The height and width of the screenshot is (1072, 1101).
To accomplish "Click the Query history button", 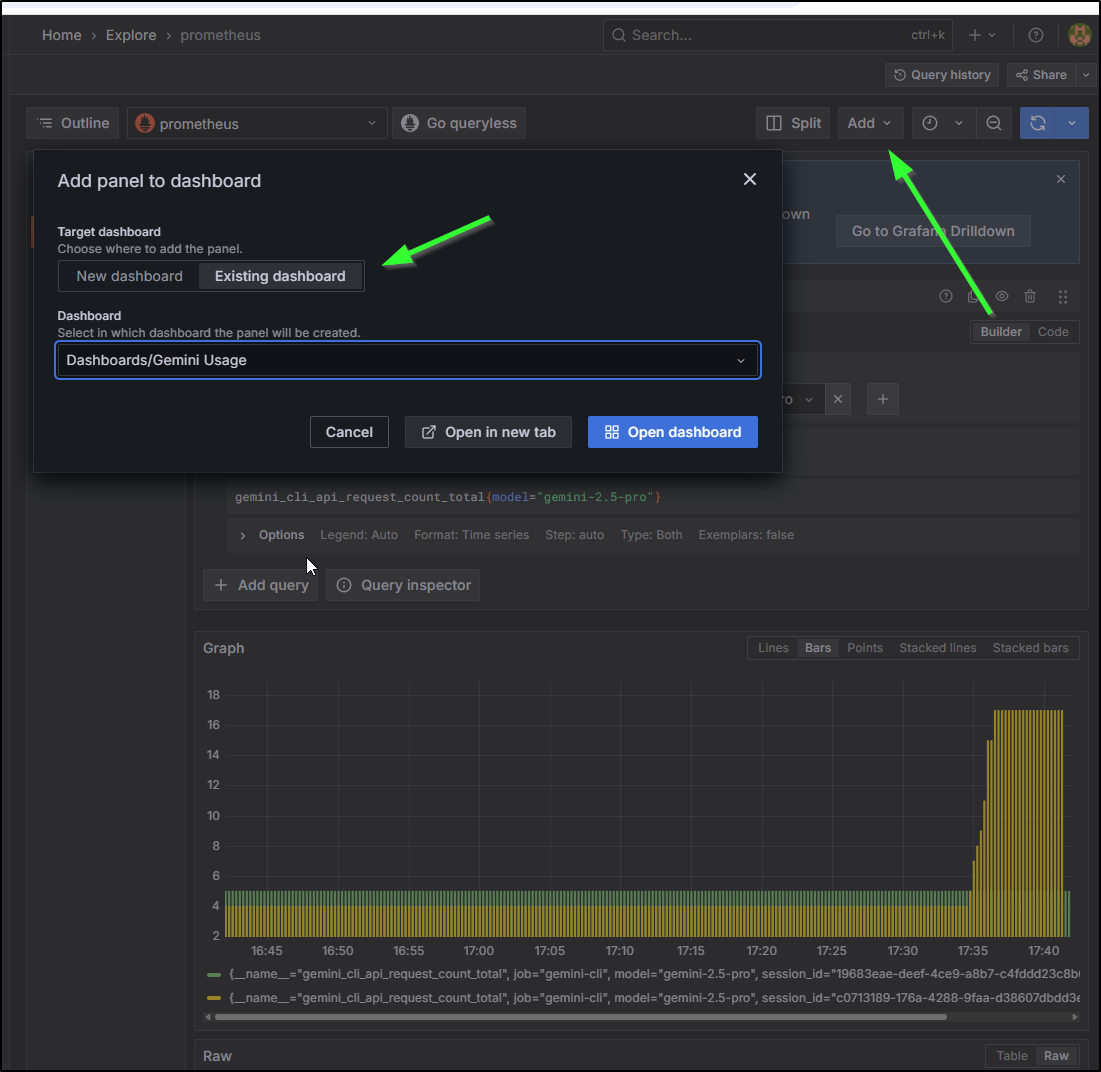I will point(942,75).
